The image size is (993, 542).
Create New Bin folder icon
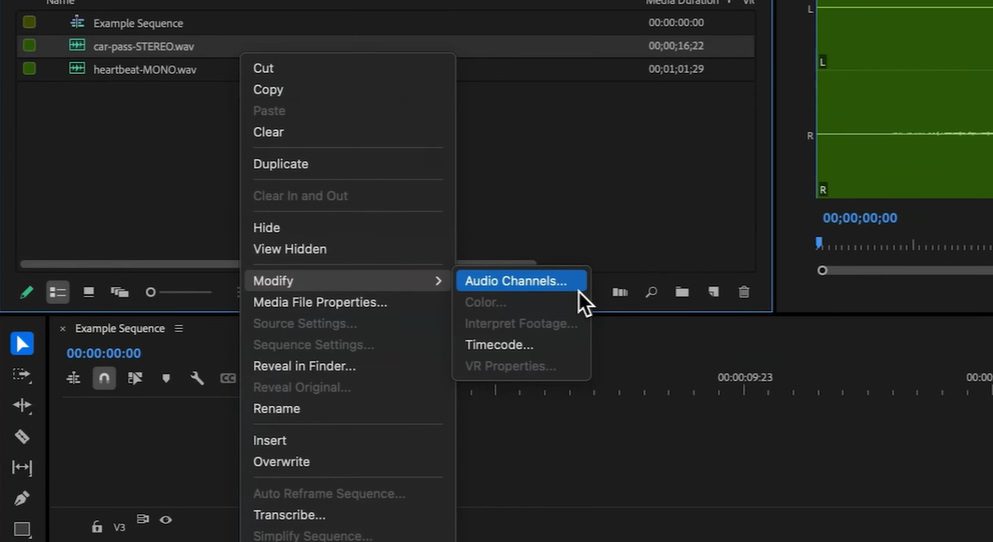(682, 292)
